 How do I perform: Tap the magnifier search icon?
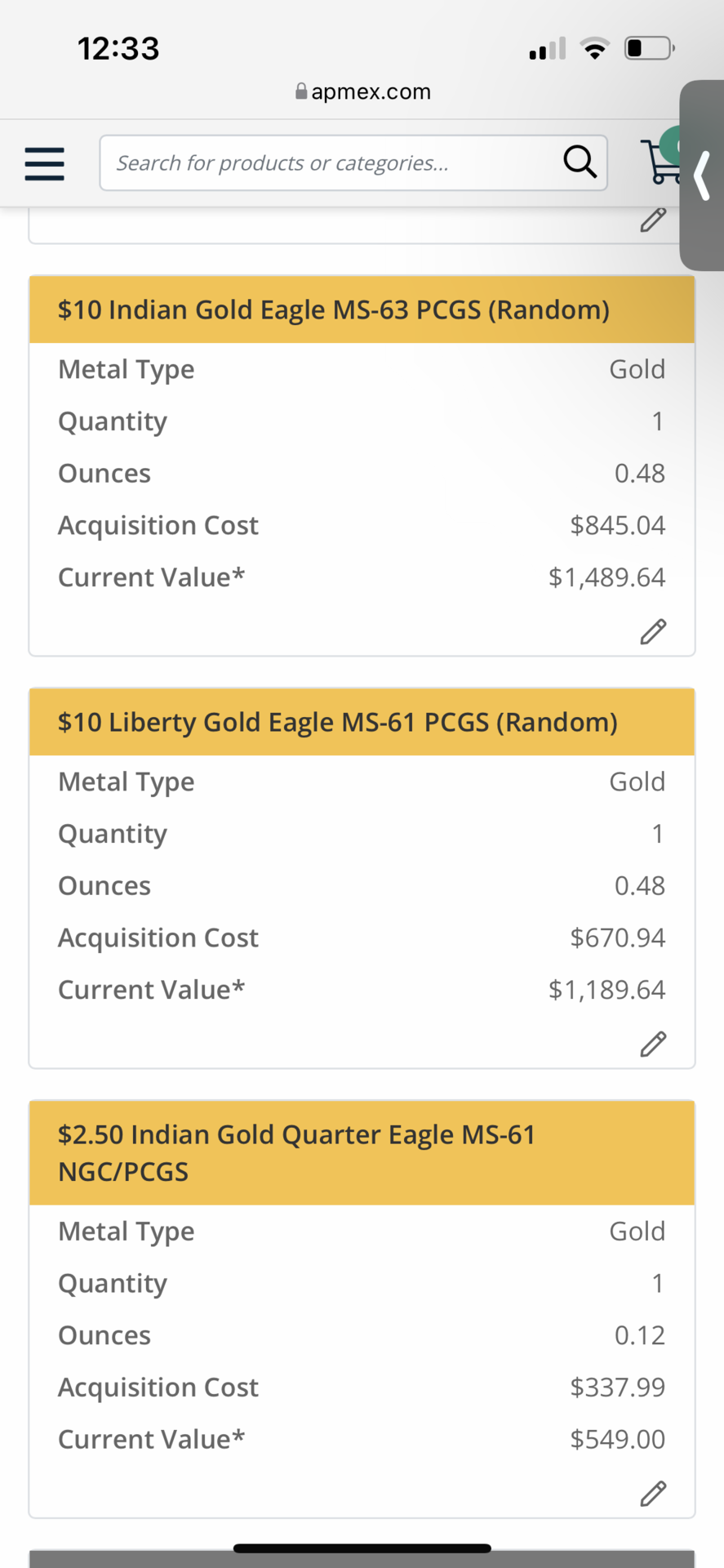(580, 162)
